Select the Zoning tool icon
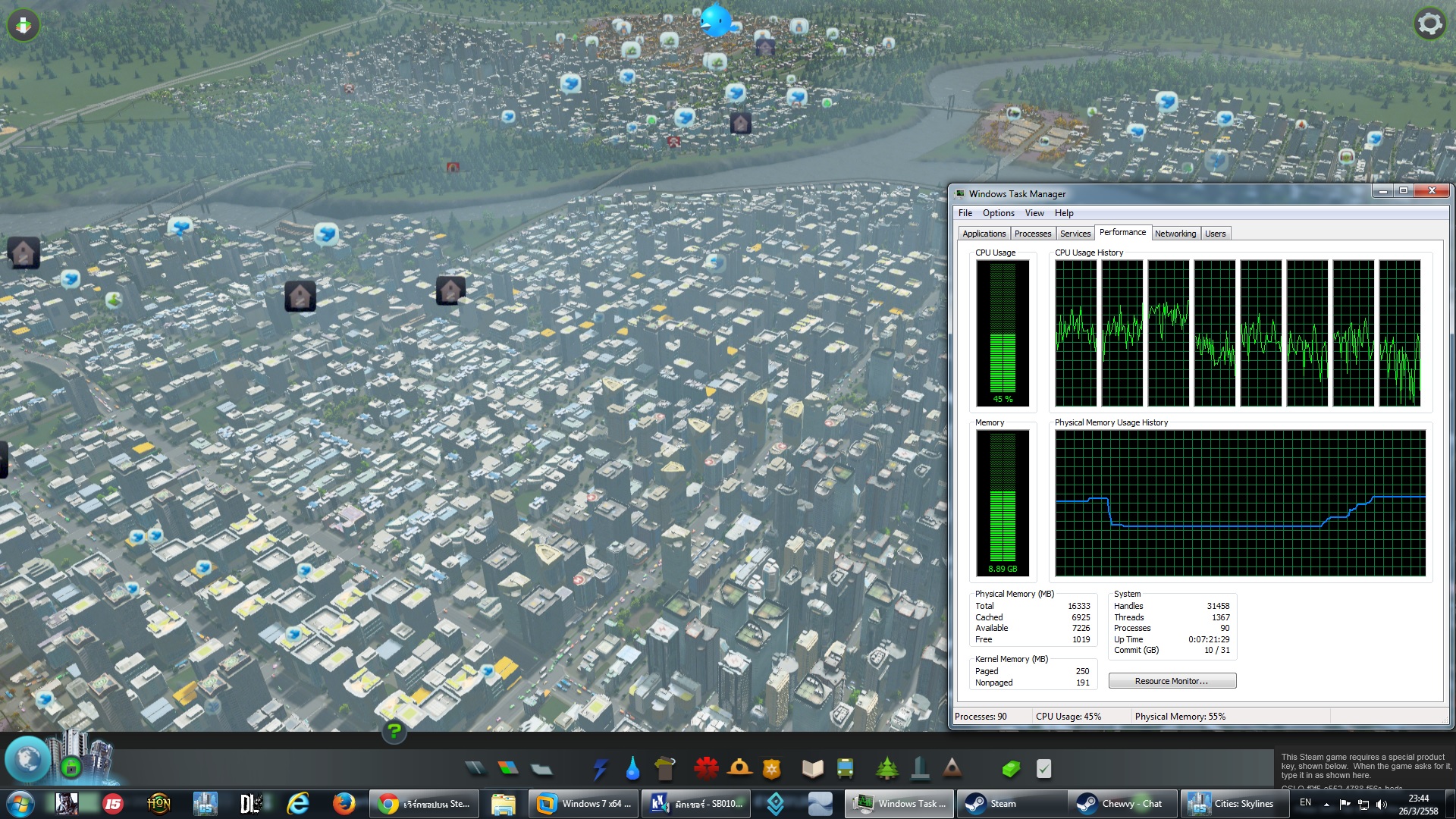Image resolution: width=1456 pixels, height=819 pixels. pos(508,769)
